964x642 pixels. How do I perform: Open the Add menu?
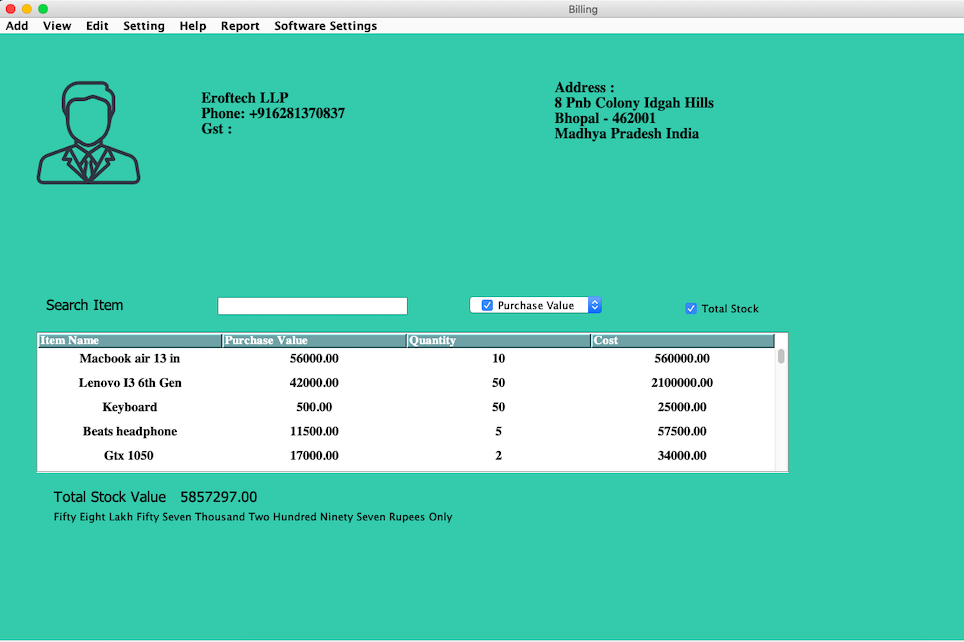coord(17,26)
